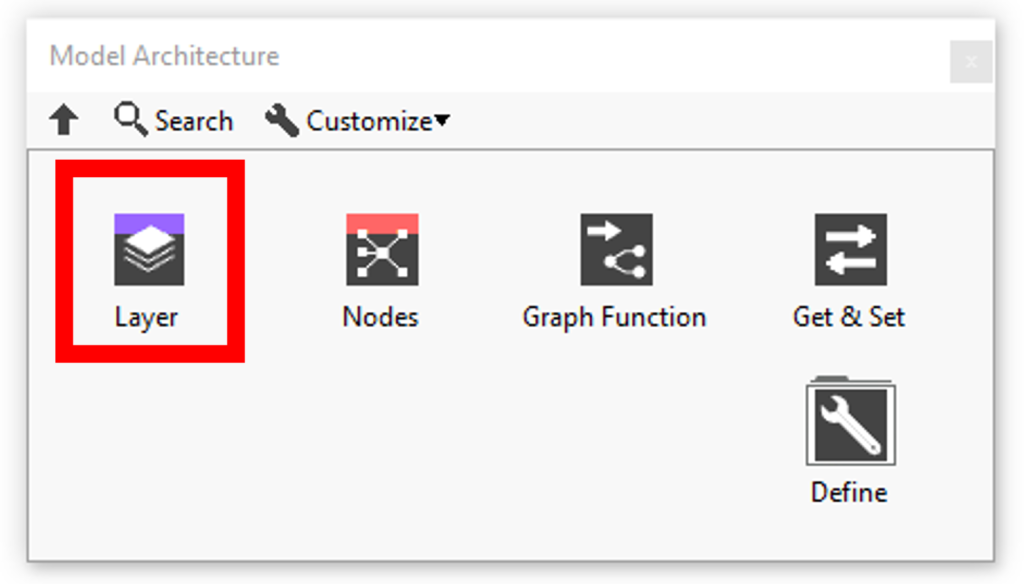Open the Graph Function palette icon
The image size is (1024, 584).
point(616,250)
